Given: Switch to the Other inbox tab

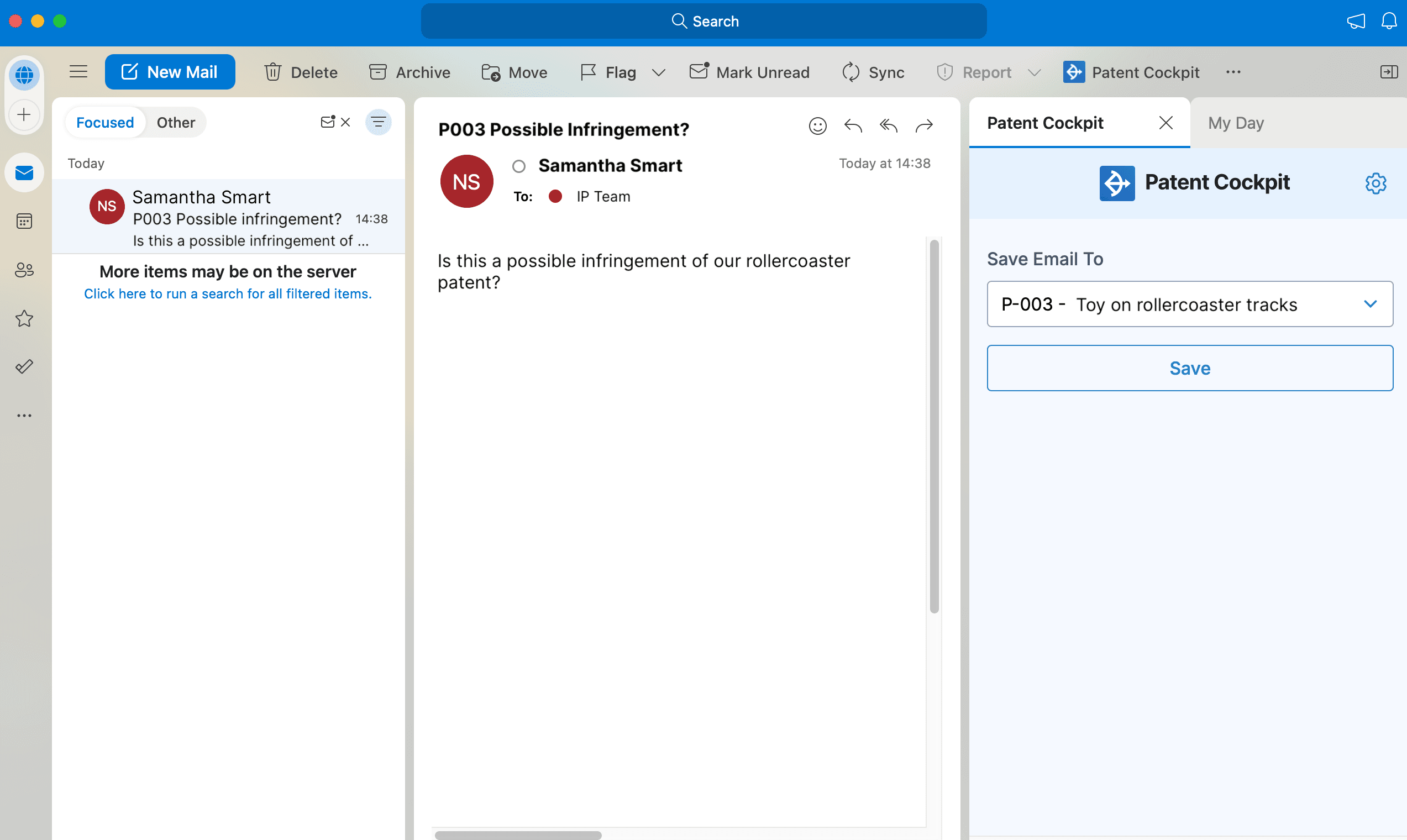Looking at the screenshot, I should (x=175, y=122).
